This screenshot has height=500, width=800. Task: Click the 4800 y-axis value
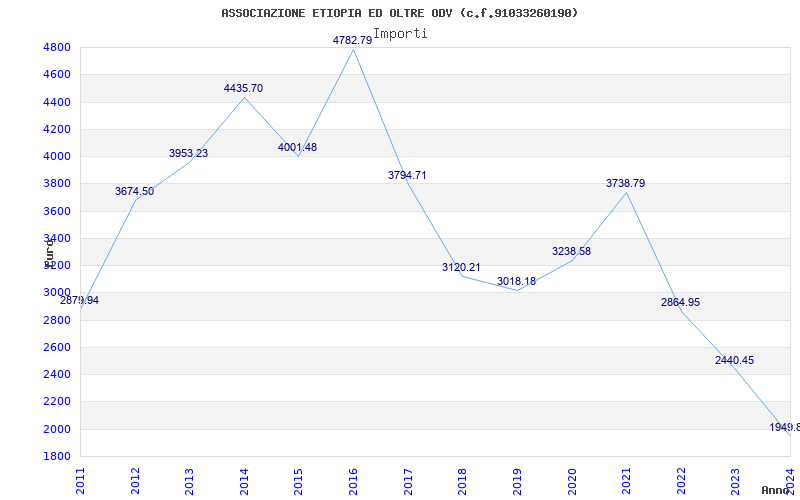pos(57,47)
